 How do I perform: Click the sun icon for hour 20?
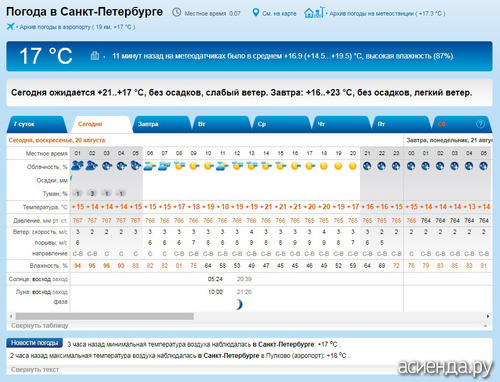353,166
